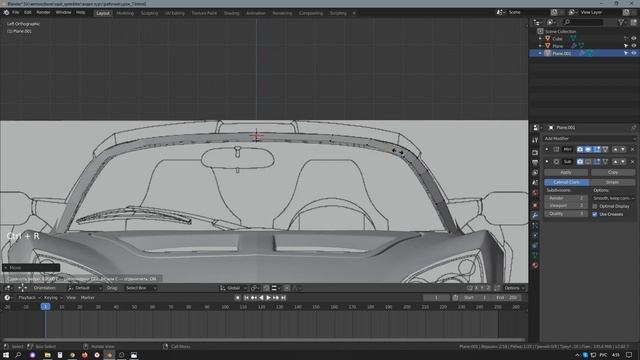Viewport: 640px width, 360px height.
Task: Adjust the Render subdivisions field
Action: pyautogui.click(x=566, y=198)
